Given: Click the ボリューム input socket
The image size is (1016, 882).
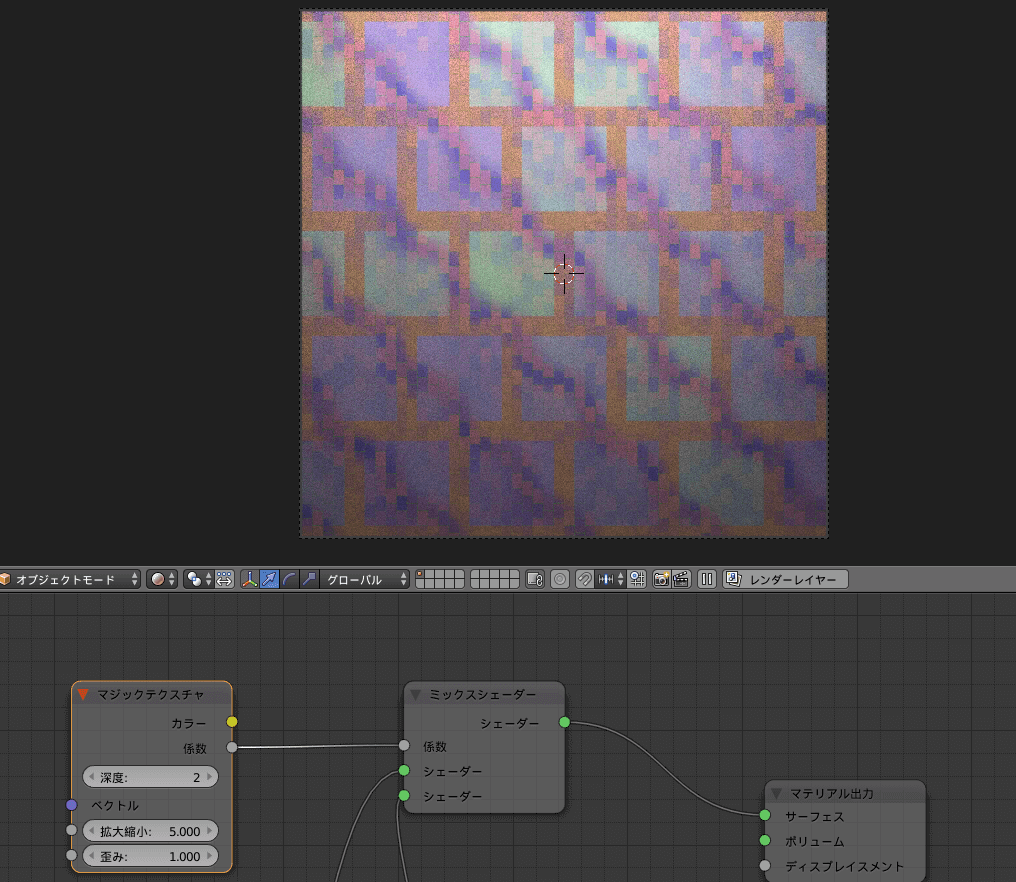Looking at the screenshot, I should (765, 841).
